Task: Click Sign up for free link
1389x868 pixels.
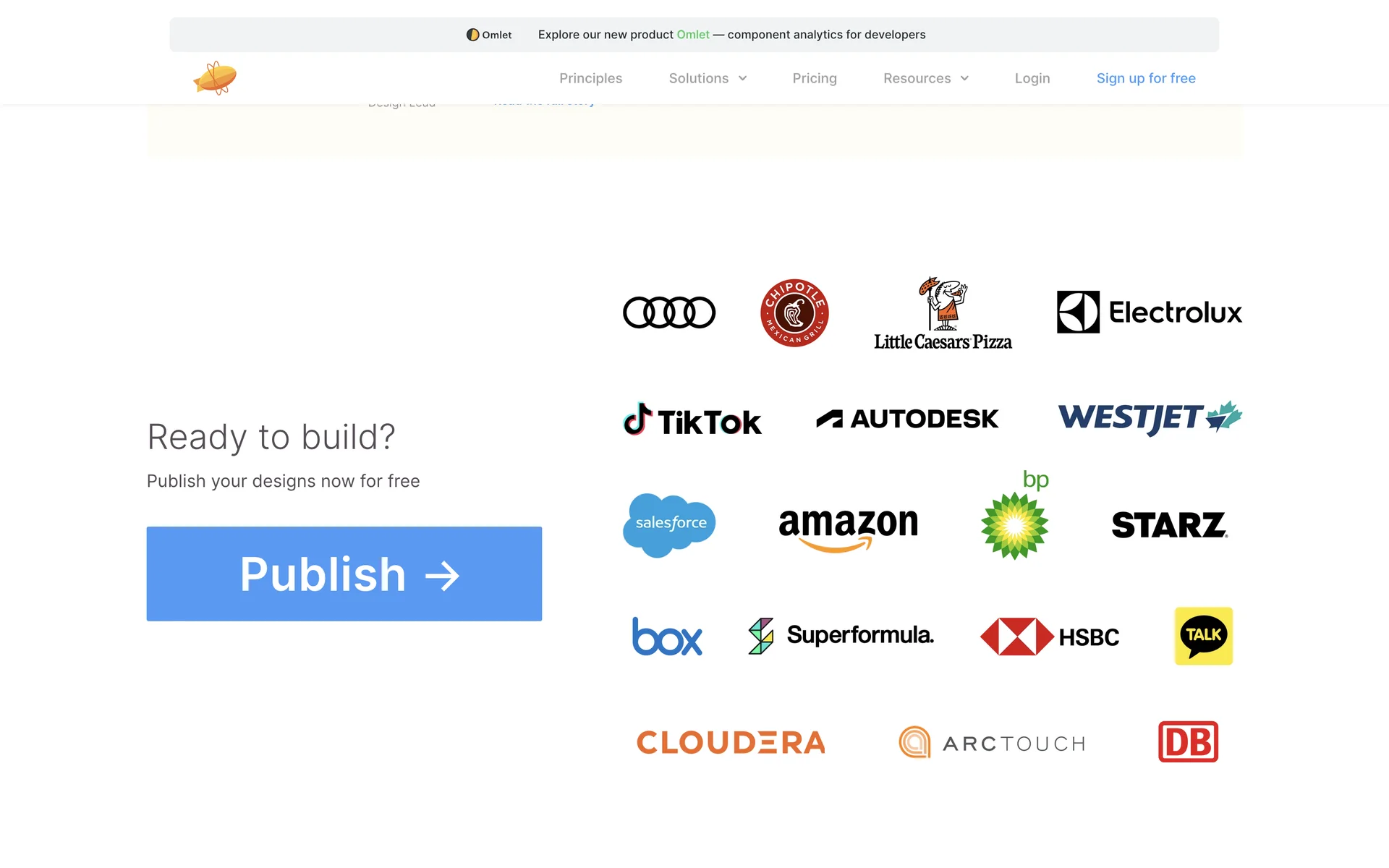Action: point(1145,78)
